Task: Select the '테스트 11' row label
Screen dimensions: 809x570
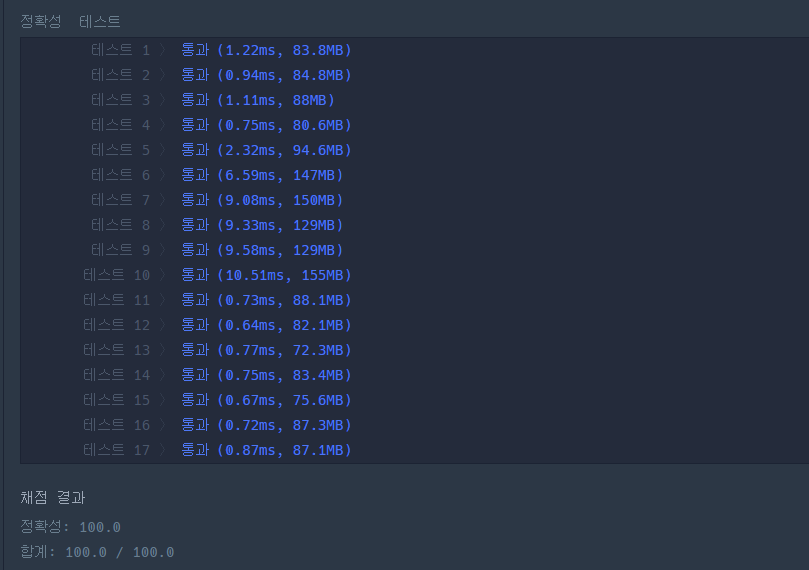Action: pyautogui.click(x=116, y=300)
